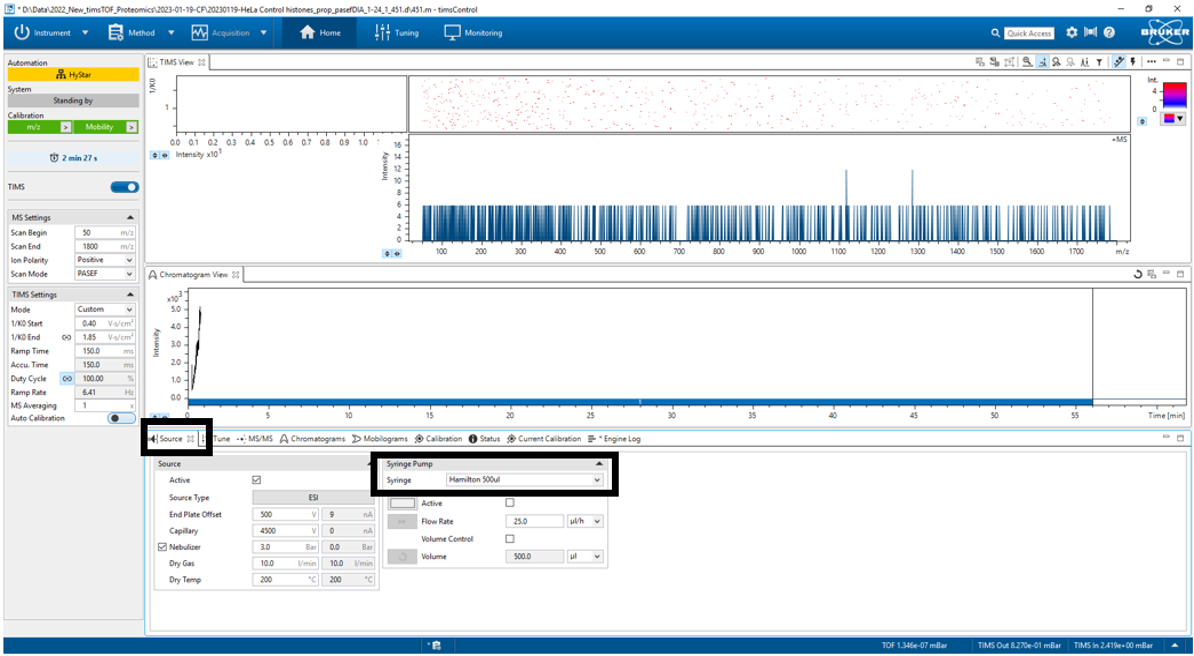1194x656 pixels.
Task: Open settings via the gear icon
Action: [x=1072, y=33]
